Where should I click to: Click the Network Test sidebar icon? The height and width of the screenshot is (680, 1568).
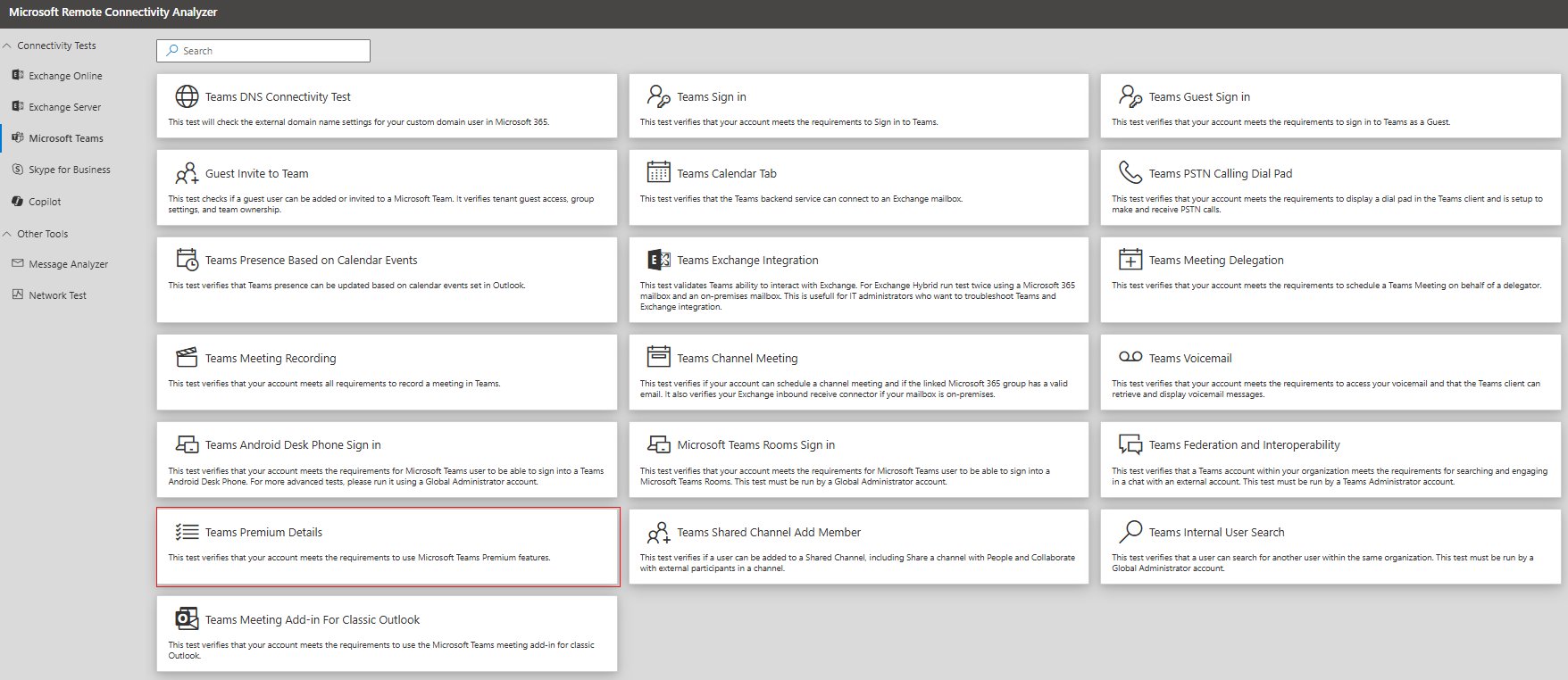pyautogui.click(x=17, y=294)
